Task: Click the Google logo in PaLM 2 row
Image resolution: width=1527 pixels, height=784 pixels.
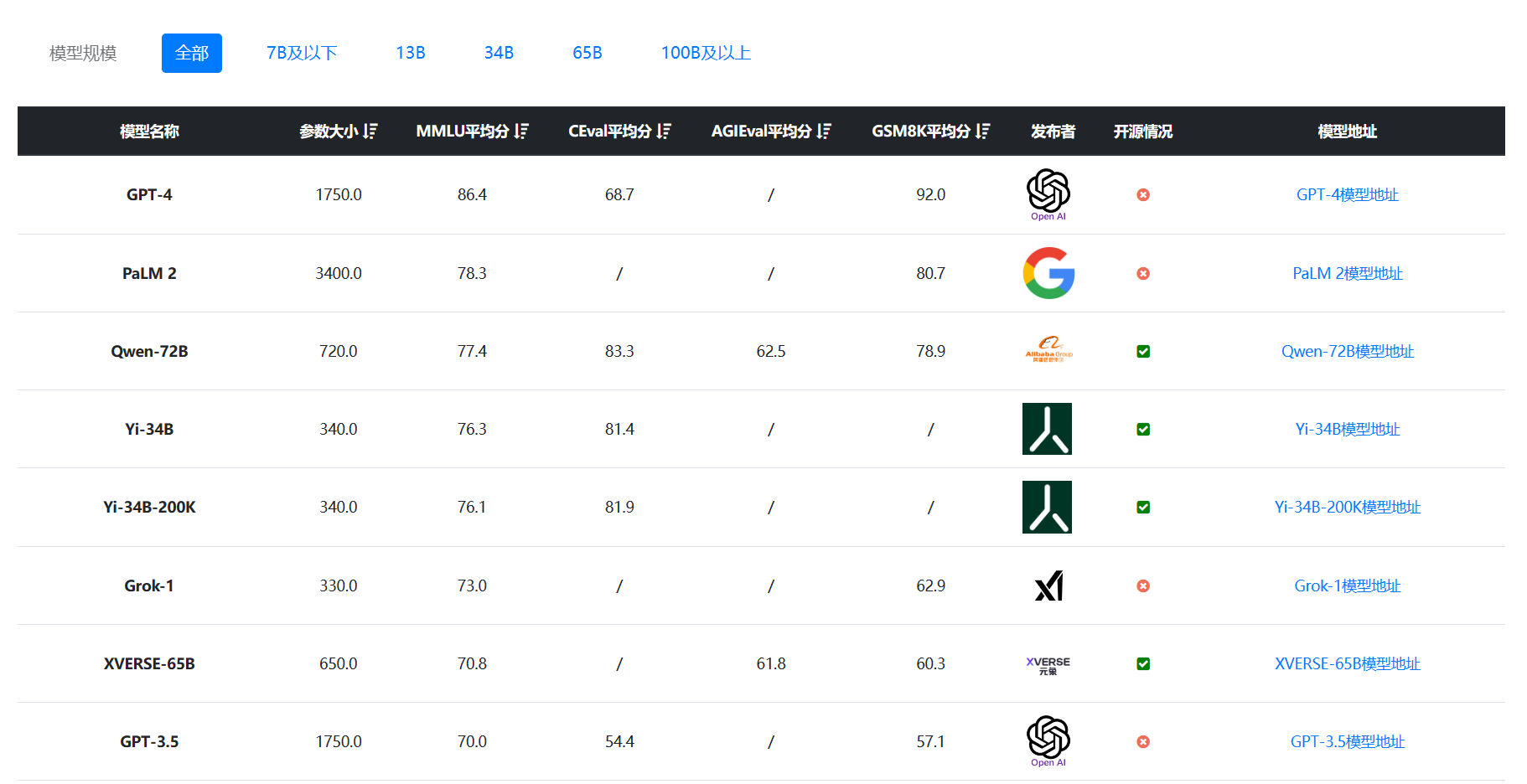Action: pyautogui.click(x=1048, y=273)
